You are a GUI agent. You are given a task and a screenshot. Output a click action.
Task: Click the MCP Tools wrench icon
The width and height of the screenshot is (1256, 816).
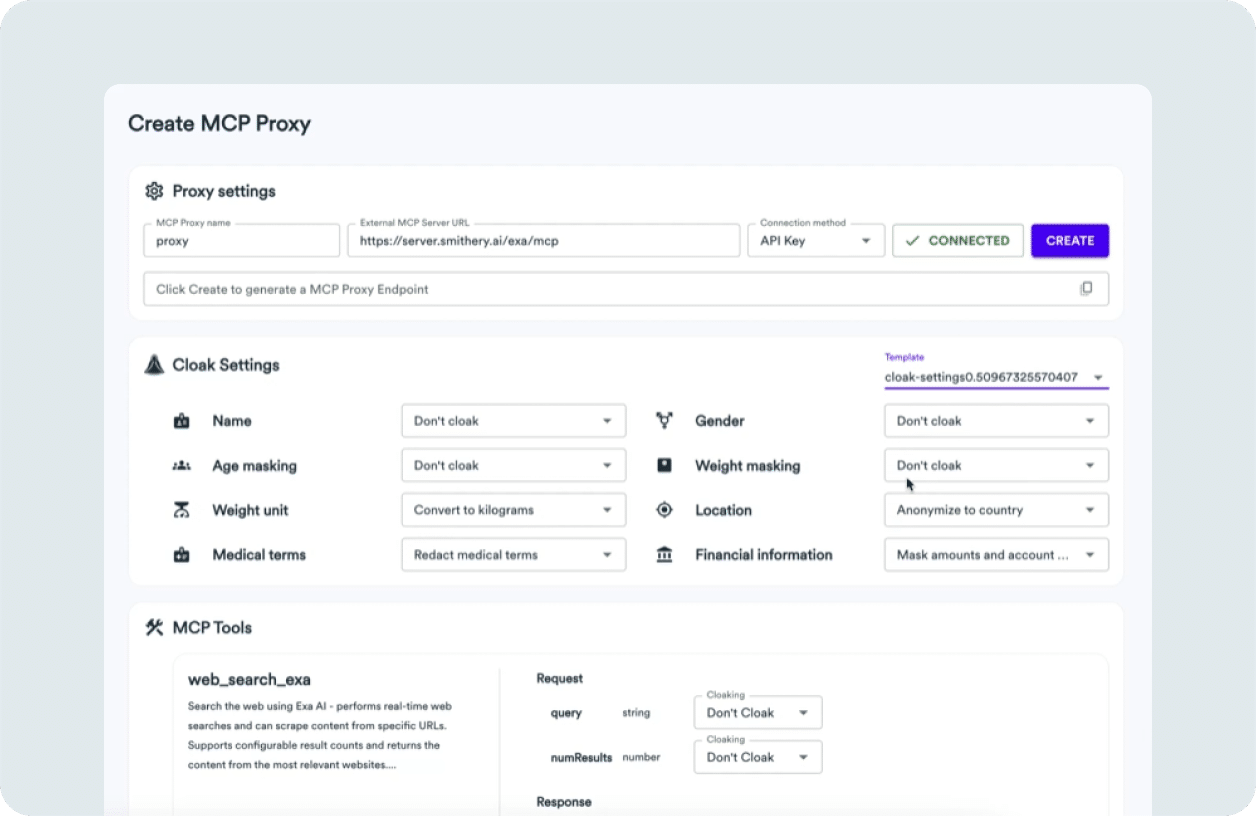[154, 628]
